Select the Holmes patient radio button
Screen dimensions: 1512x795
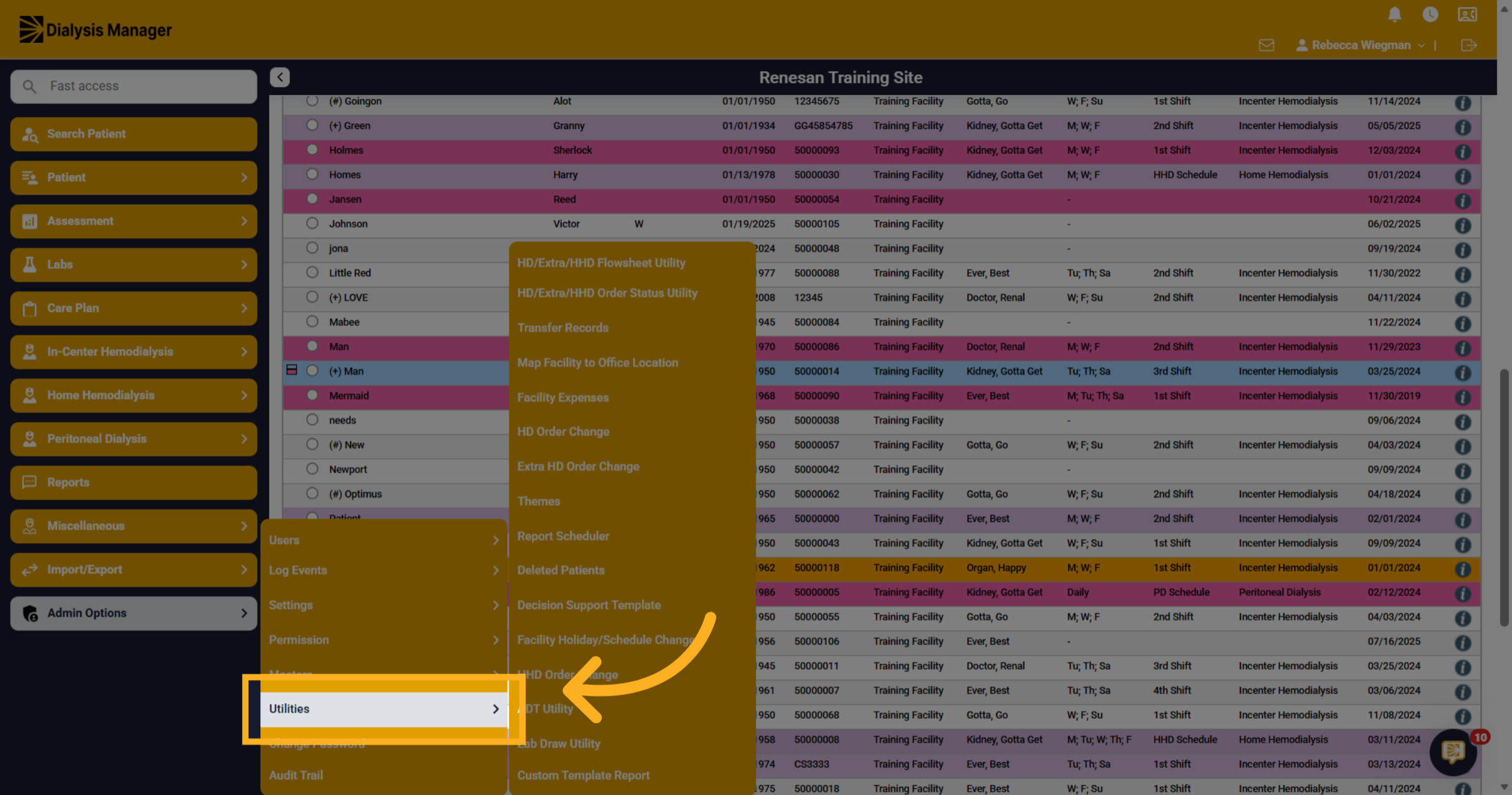tap(312, 149)
